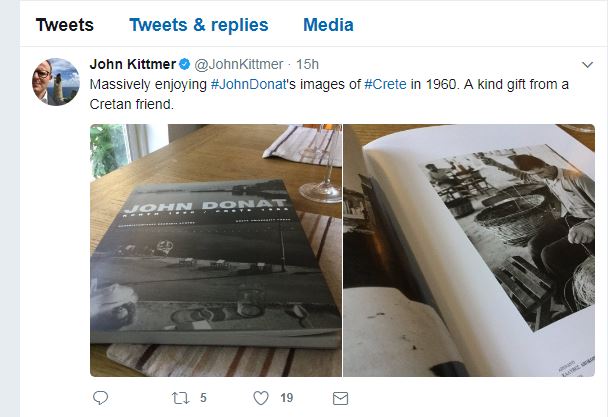
Task: Switch to the Tweets tab
Action: click(x=65, y=25)
